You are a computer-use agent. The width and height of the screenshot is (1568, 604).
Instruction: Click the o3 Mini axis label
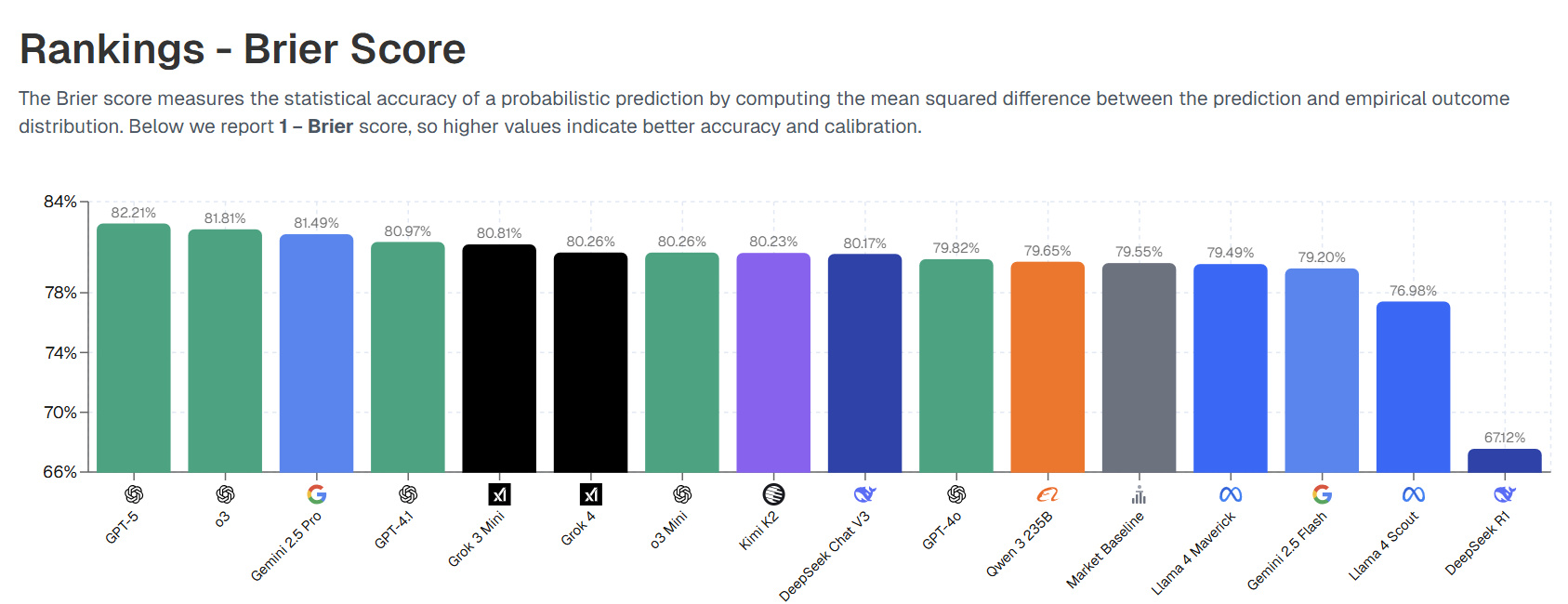coord(668,530)
